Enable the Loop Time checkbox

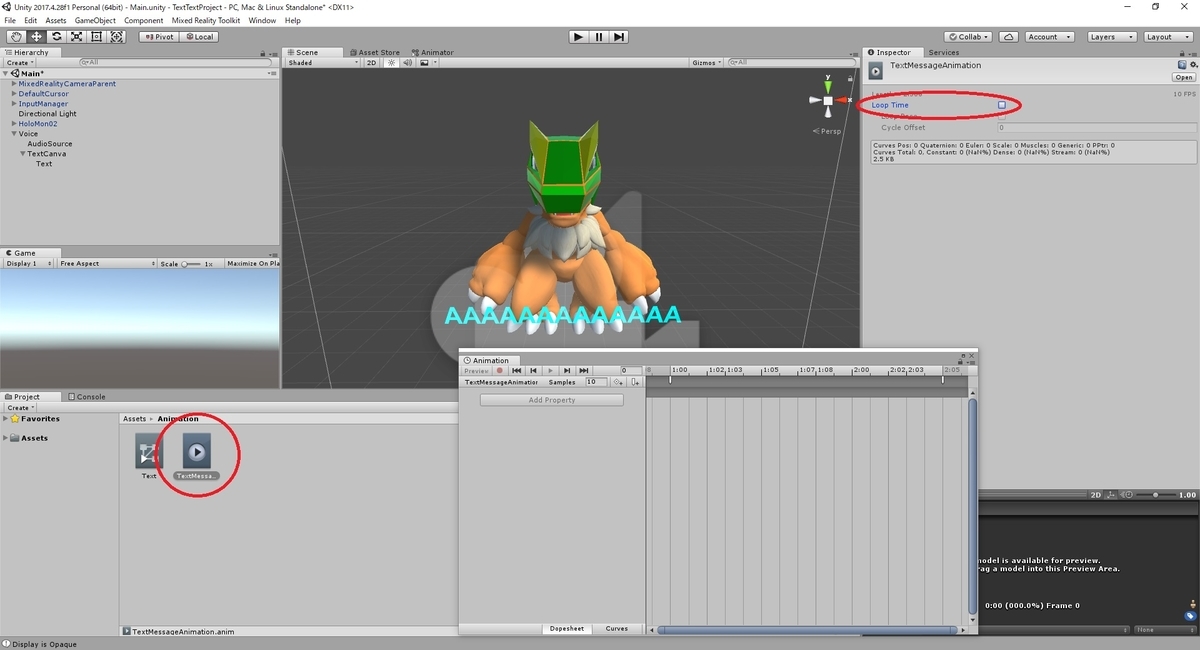(1002, 105)
